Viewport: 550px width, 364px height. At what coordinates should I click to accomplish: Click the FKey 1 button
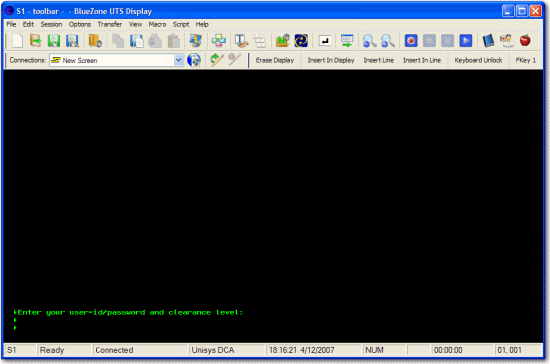coord(525,60)
